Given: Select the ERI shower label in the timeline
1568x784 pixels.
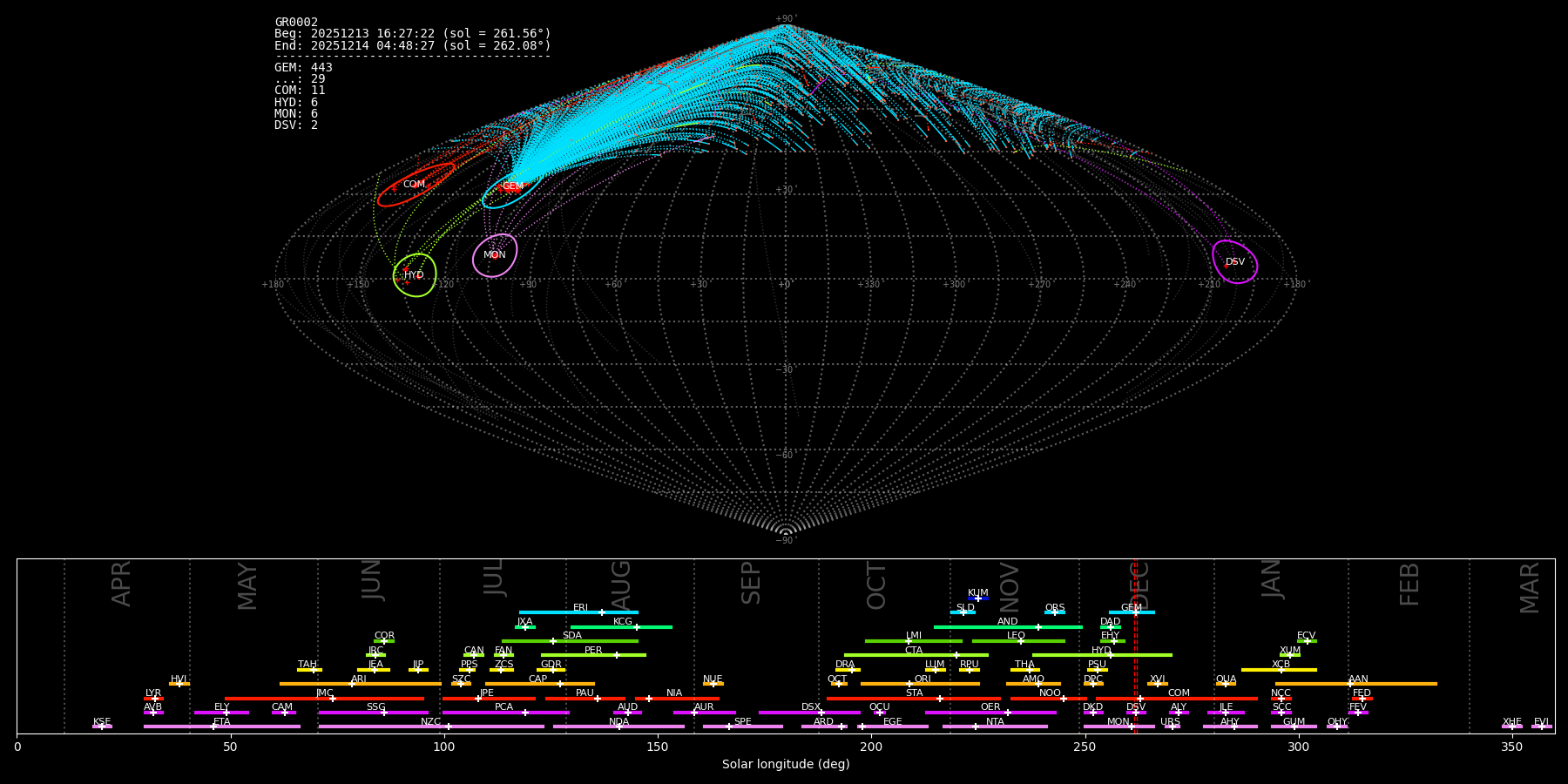Looking at the screenshot, I should click(580, 608).
